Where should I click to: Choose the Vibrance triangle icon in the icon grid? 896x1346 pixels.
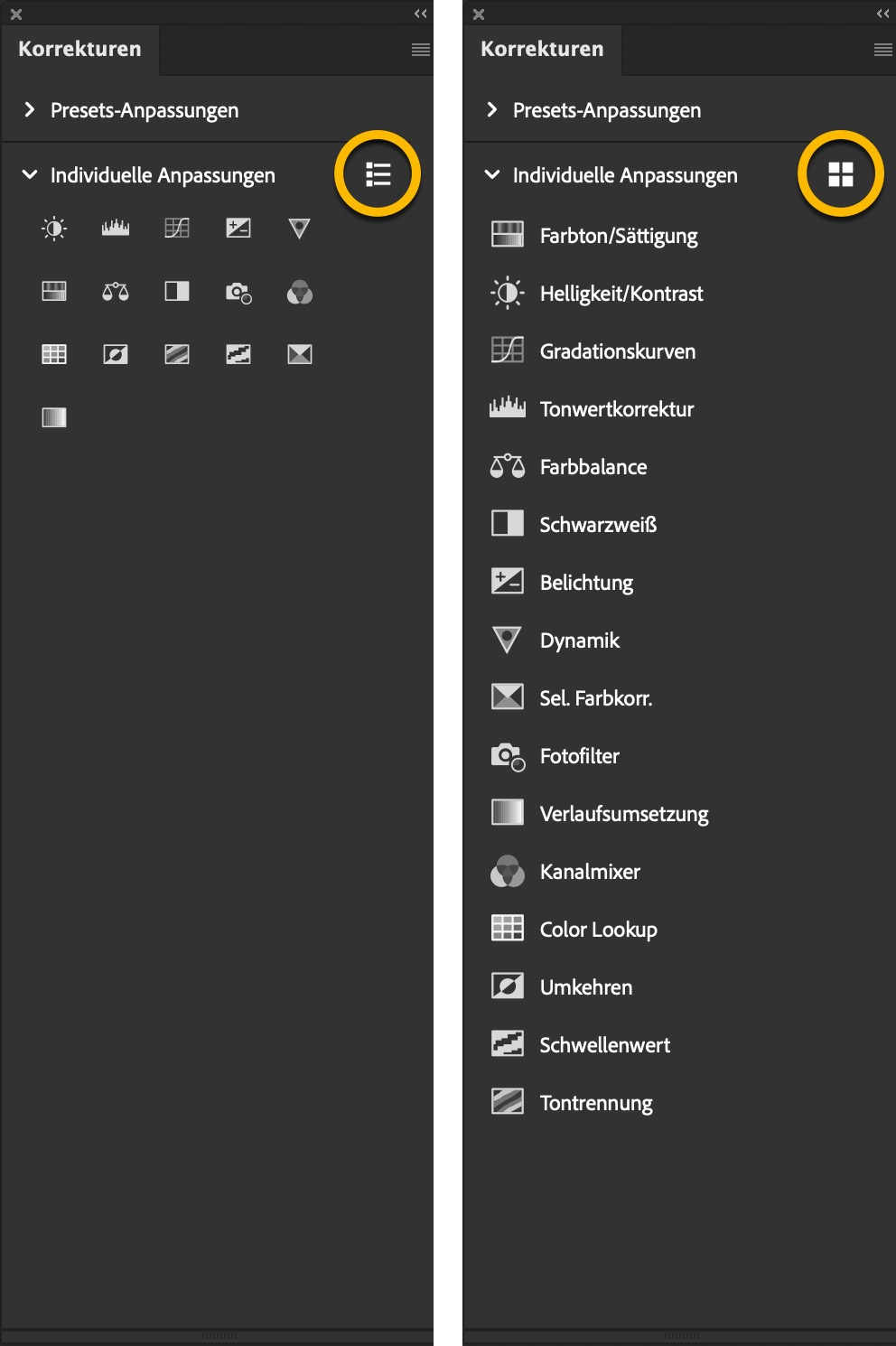[300, 229]
